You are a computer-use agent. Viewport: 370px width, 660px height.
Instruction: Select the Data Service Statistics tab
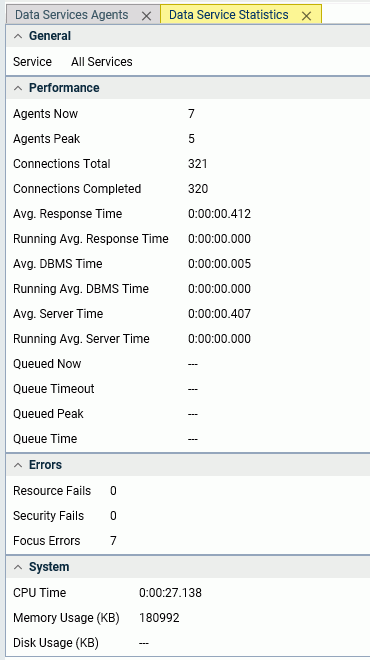coord(229,15)
